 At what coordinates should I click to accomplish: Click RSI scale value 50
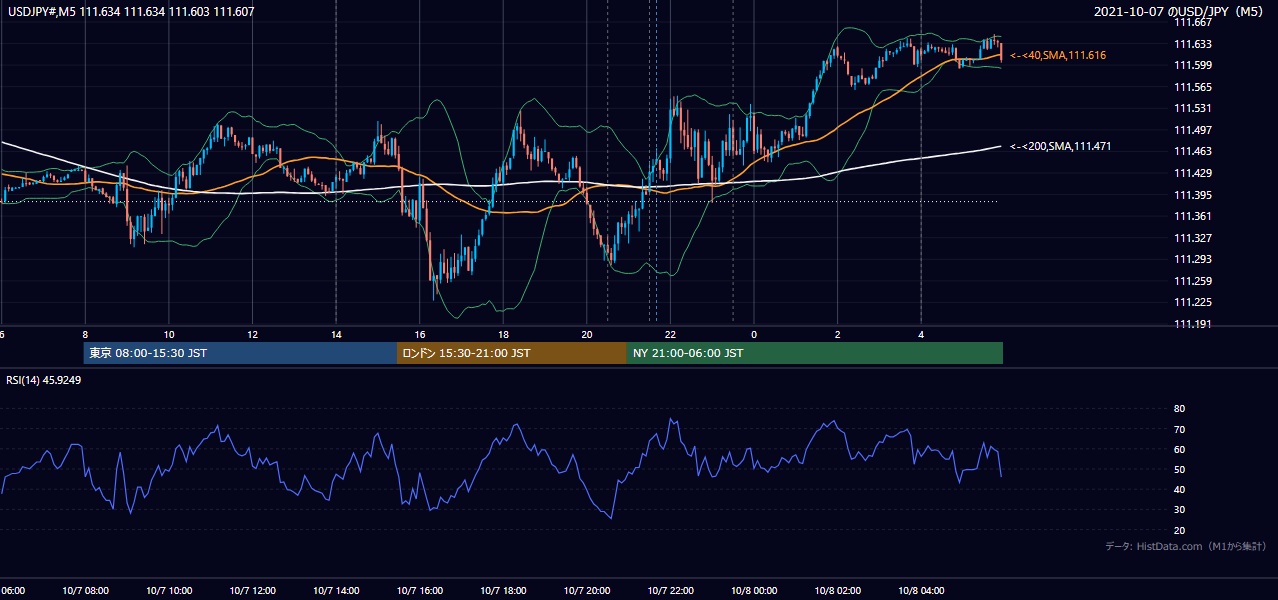[x=1179, y=469]
